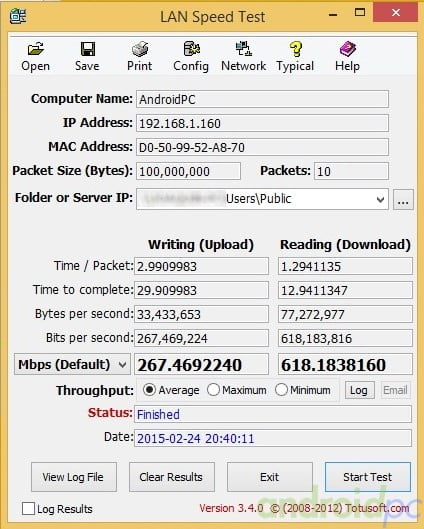
Task: Save results with the floppy disk icon
Action: pyautogui.click(x=87, y=56)
